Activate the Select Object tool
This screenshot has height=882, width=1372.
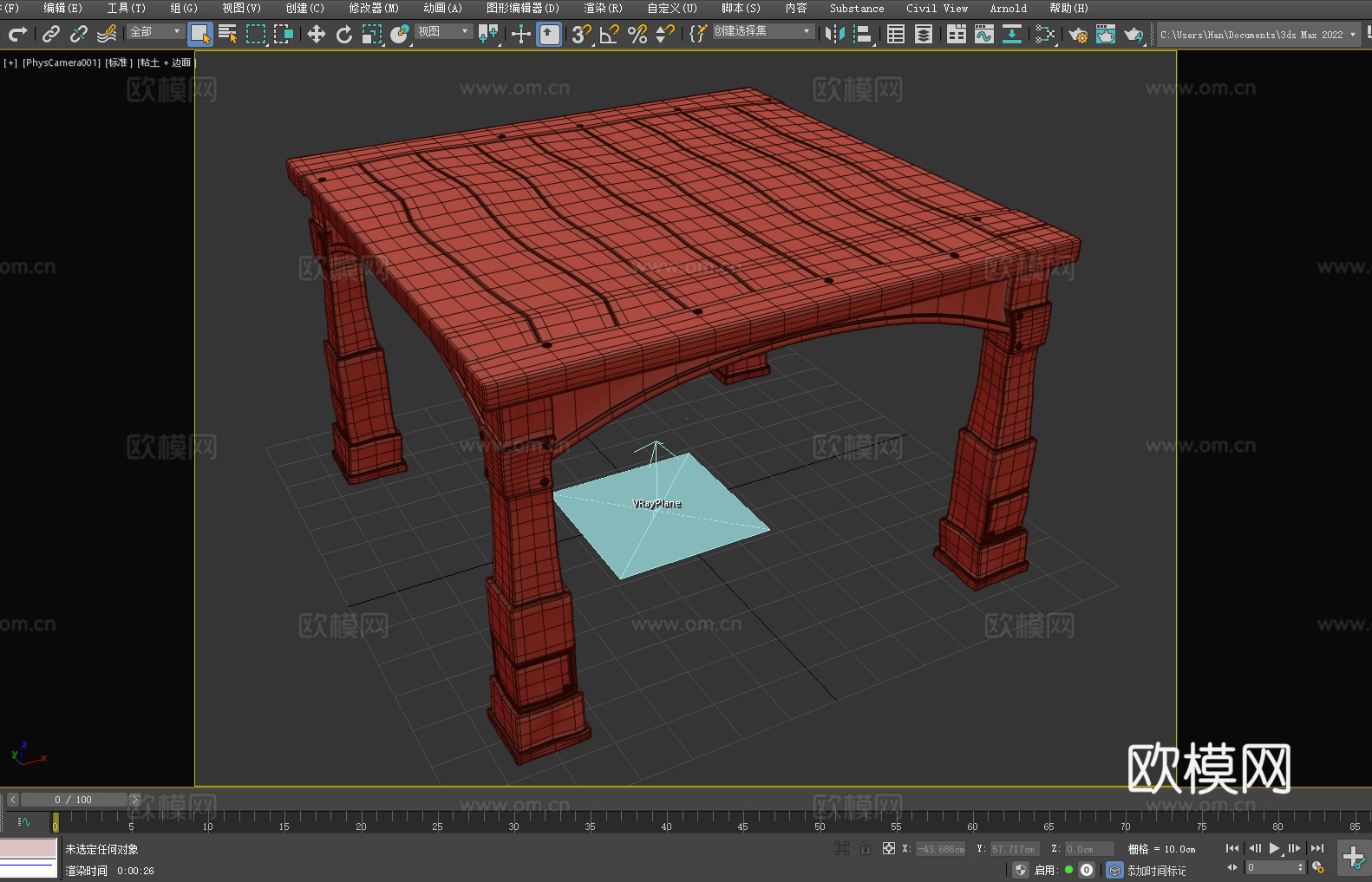(x=200, y=34)
